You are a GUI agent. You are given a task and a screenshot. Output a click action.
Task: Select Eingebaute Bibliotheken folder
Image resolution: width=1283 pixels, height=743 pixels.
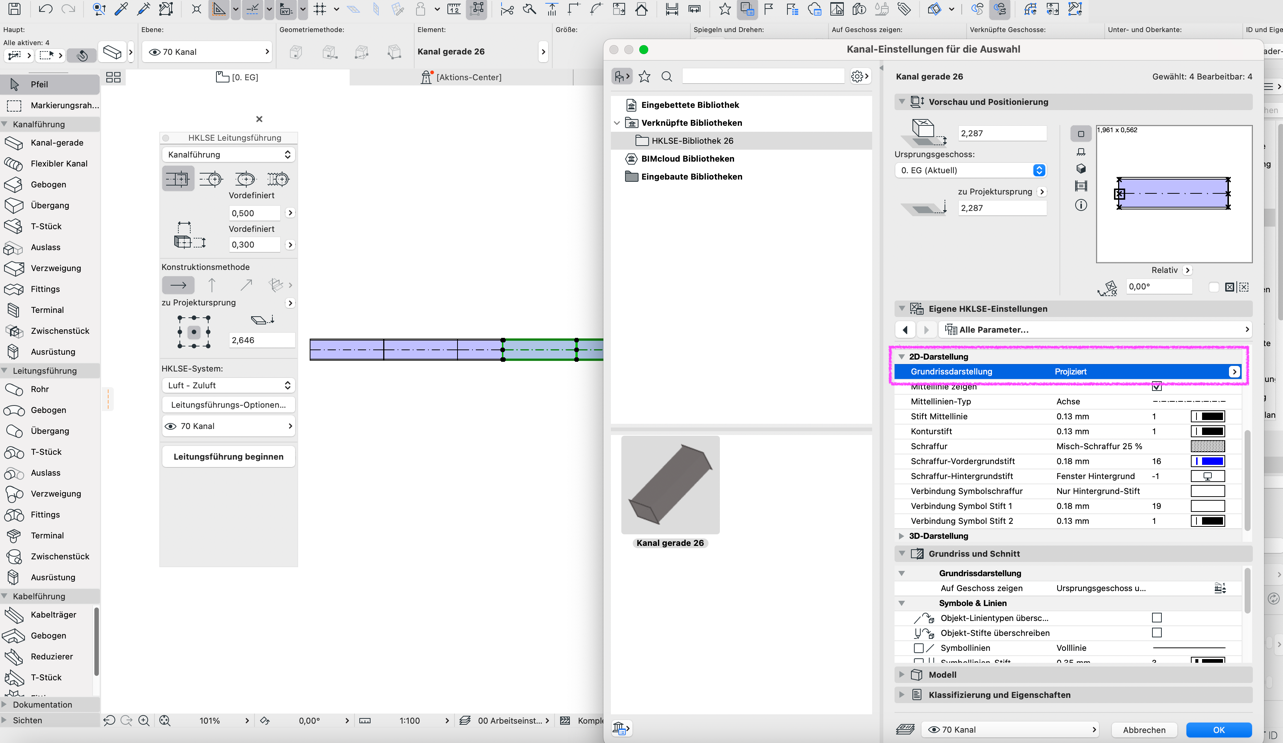coord(692,177)
